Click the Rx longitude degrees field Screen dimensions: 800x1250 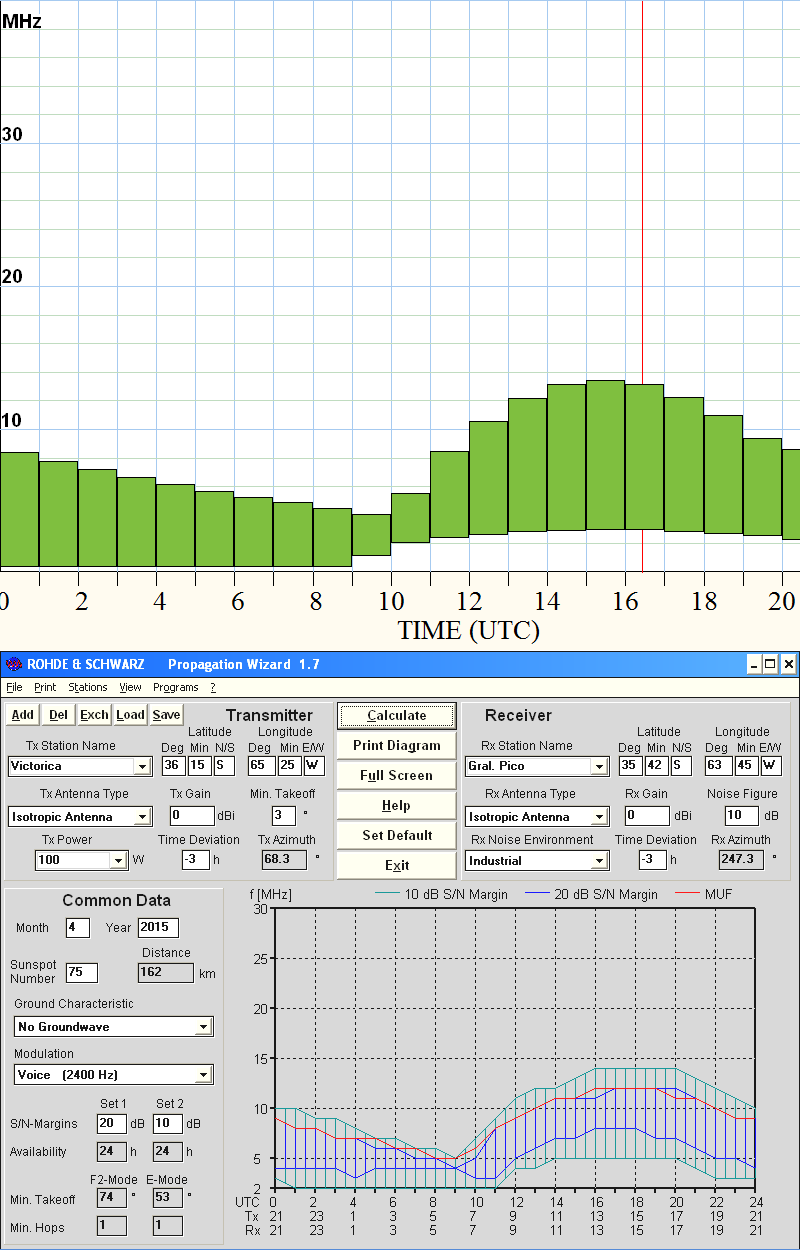[720, 766]
